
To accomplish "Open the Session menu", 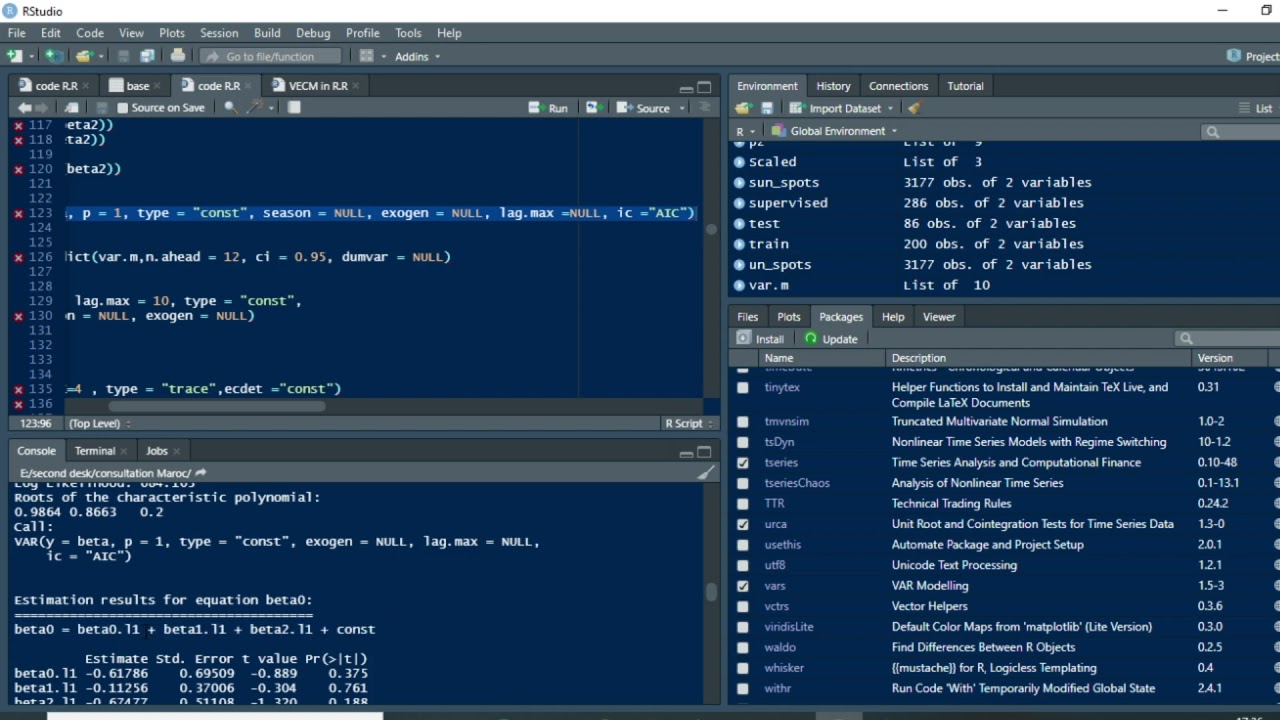I will tap(219, 33).
